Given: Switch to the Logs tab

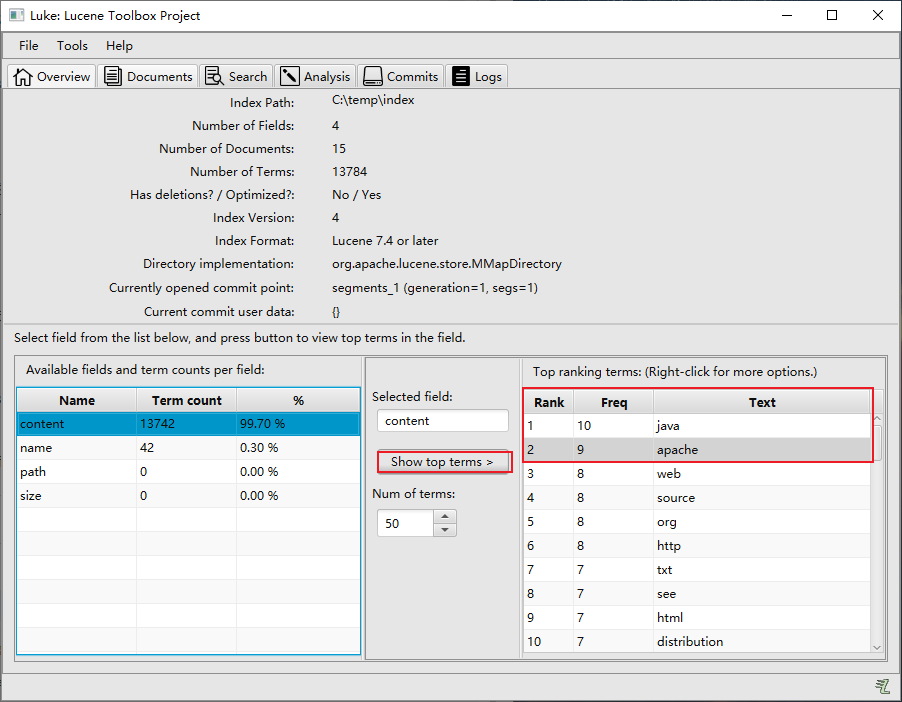Looking at the screenshot, I should [477, 76].
